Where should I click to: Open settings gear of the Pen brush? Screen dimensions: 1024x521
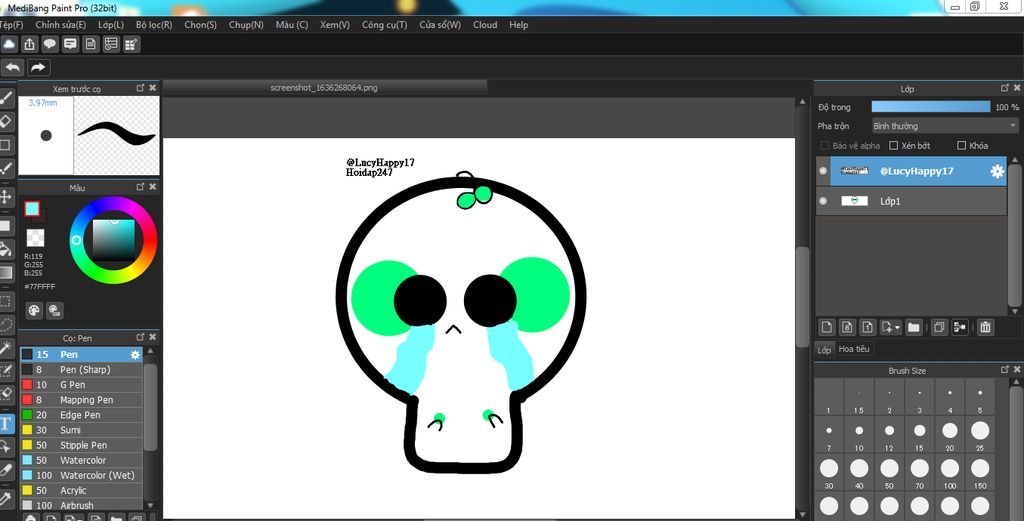135,355
